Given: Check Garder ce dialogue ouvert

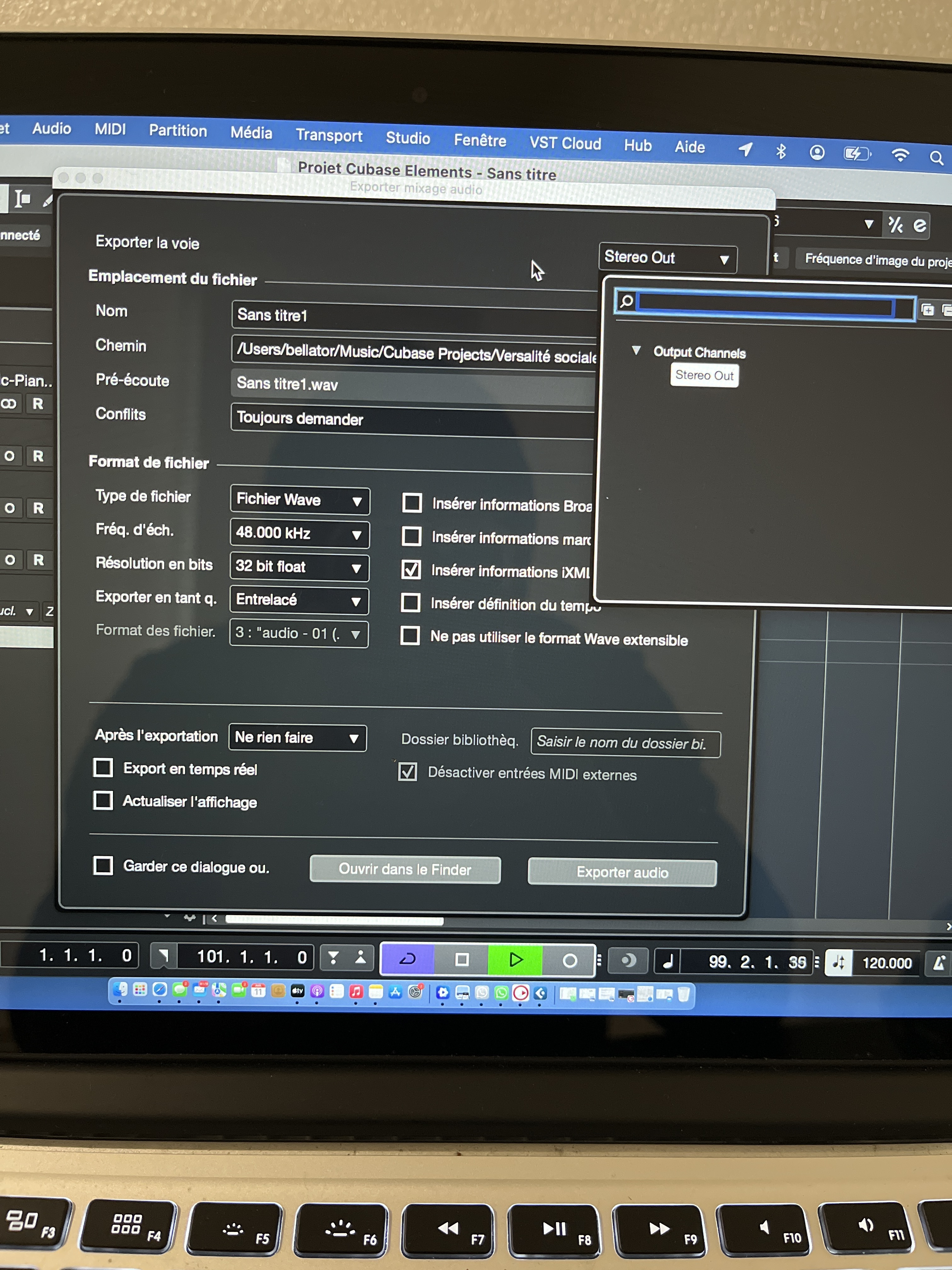Looking at the screenshot, I should [103, 865].
